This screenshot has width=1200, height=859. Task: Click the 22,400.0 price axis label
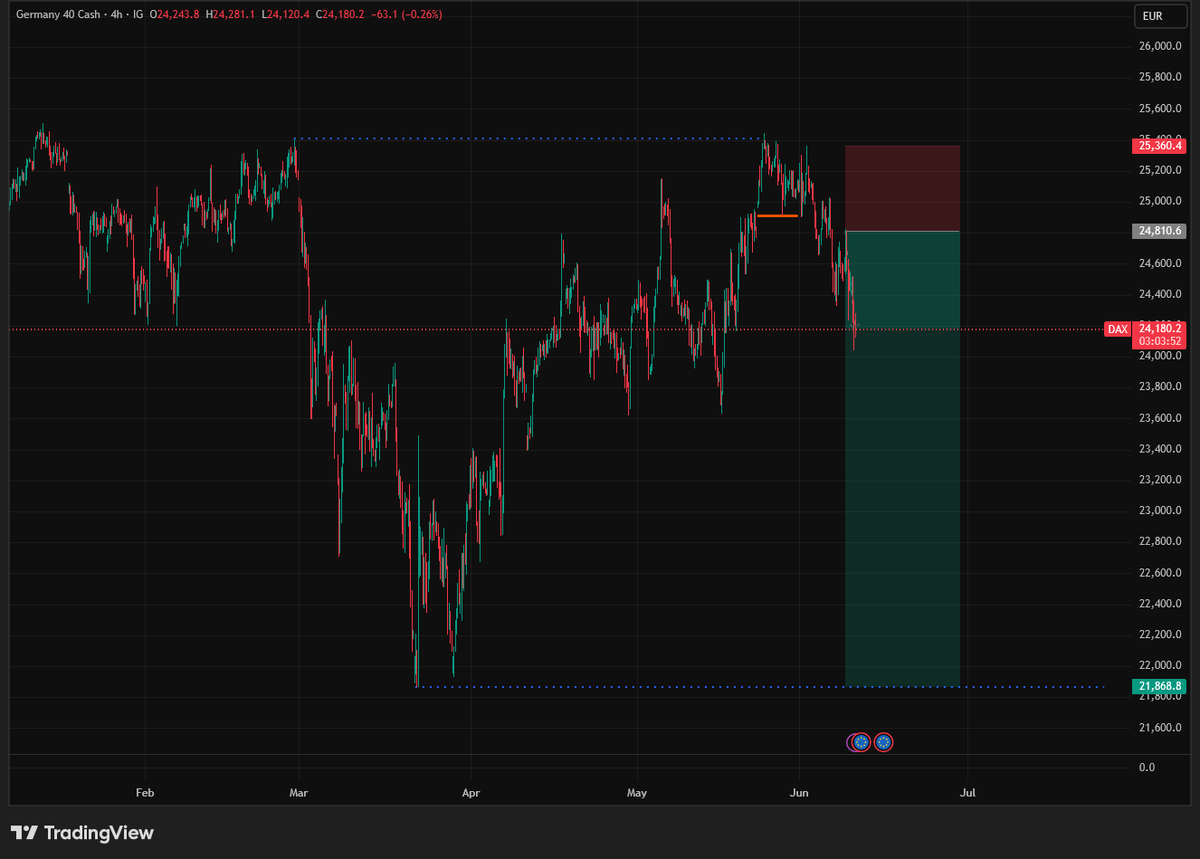point(1160,603)
